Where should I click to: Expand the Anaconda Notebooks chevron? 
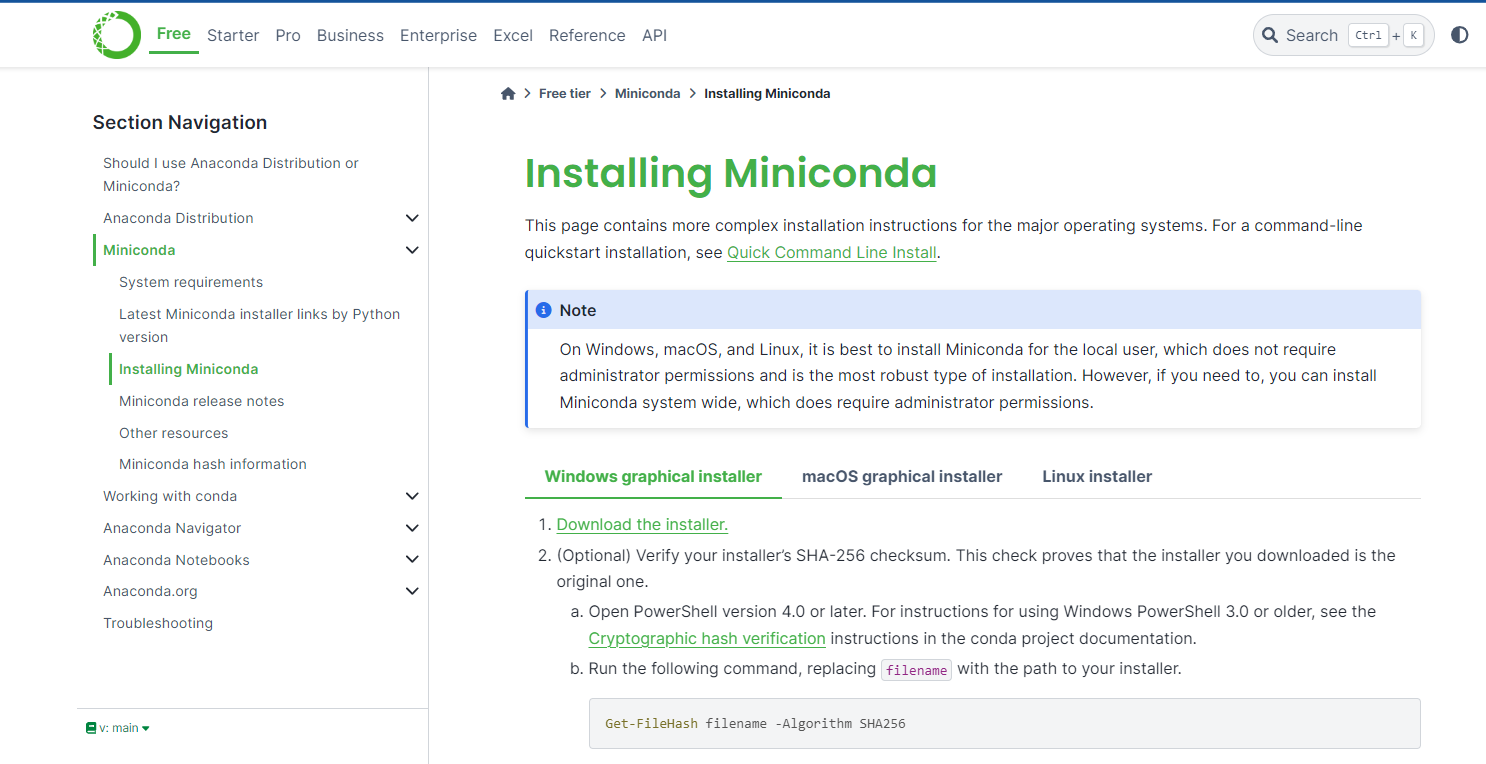[412, 560]
